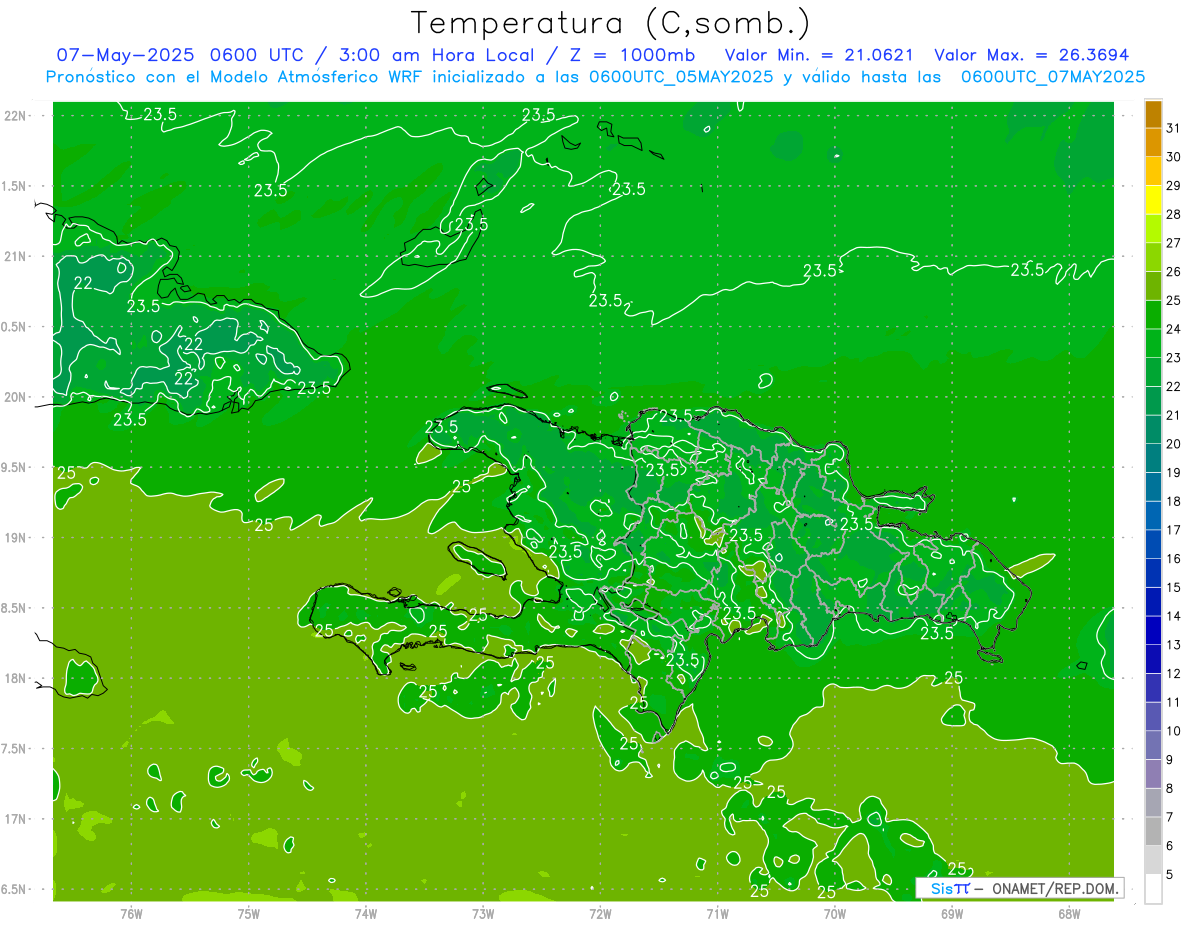This screenshot has height=927, width=1200.
Task: Click the longitude label "76W"
Action: pyautogui.click(x=131, y=914)
